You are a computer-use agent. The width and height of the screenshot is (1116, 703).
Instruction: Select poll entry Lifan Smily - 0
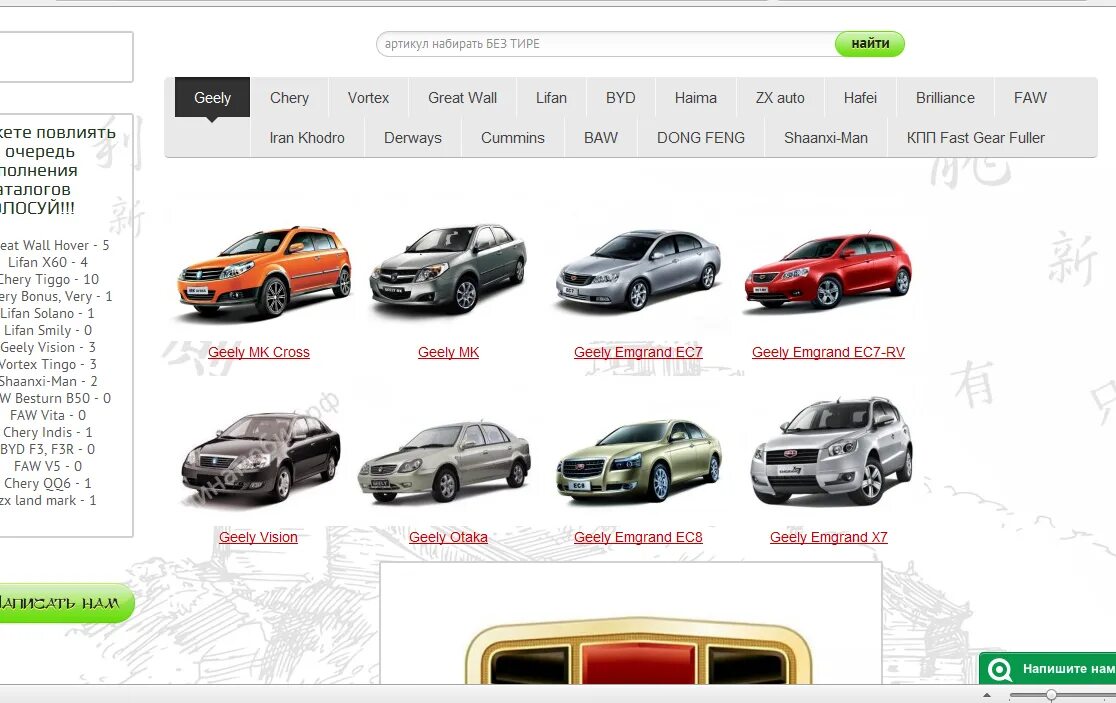tap(48, 331)
